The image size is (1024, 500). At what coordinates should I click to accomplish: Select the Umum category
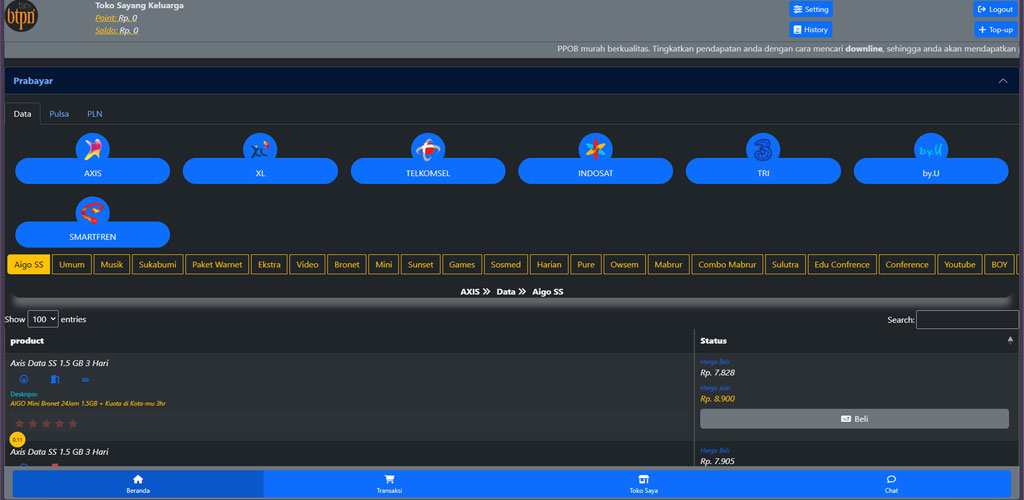pyautogui.click(x=72, y=264)
